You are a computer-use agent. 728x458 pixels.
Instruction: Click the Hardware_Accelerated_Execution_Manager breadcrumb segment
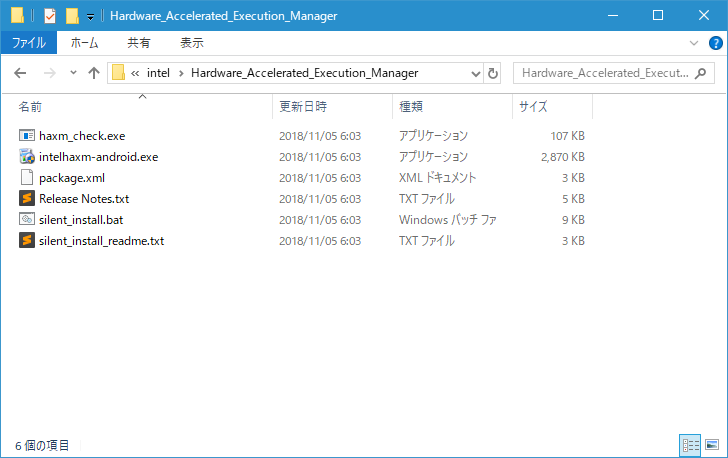click(x=305, y=73)
